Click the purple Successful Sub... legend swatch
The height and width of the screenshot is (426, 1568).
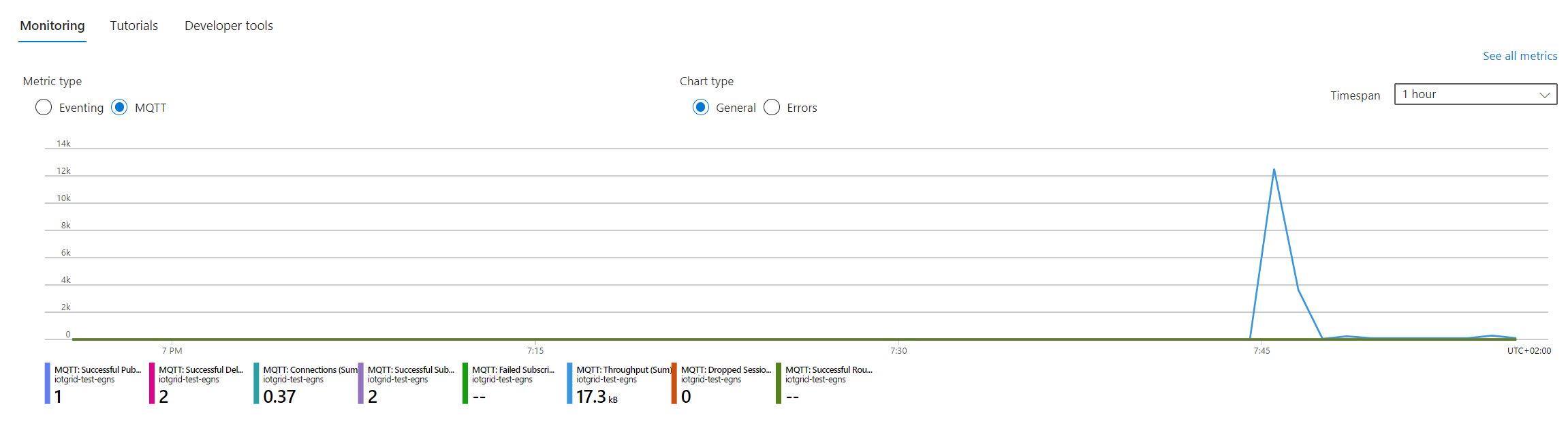click(360, 383)
